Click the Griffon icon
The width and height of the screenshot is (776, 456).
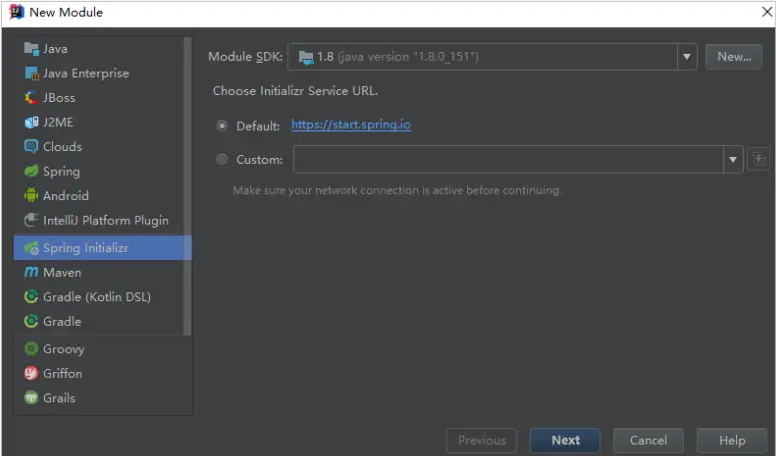[31, 373]
